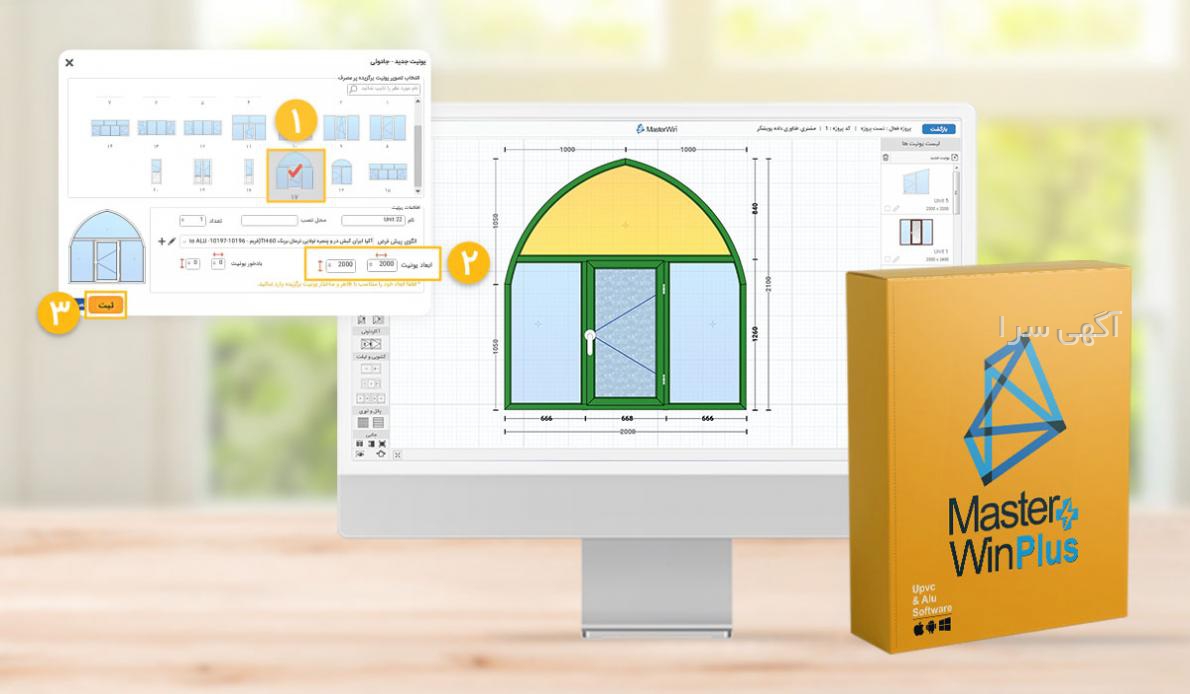Click the MasterWin logo in the top bar

656,129
